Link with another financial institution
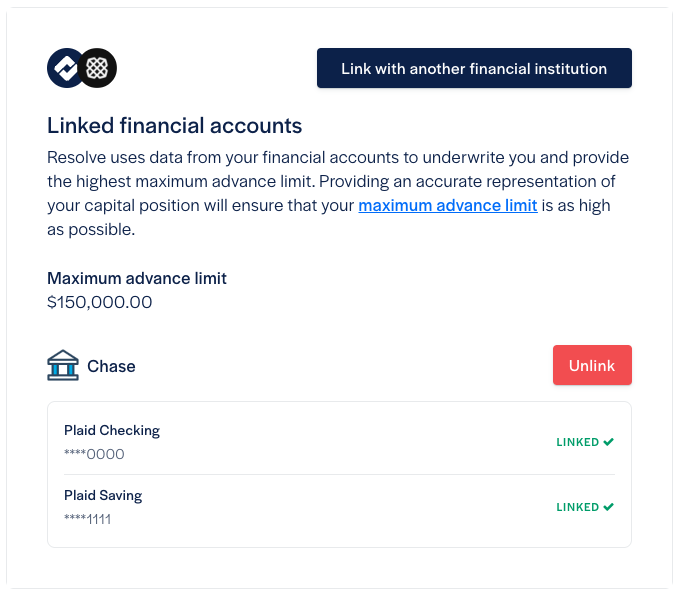Image resolution: width=681 pixels, height=599 pixels. pyautogui.click(x=474, y=68)
